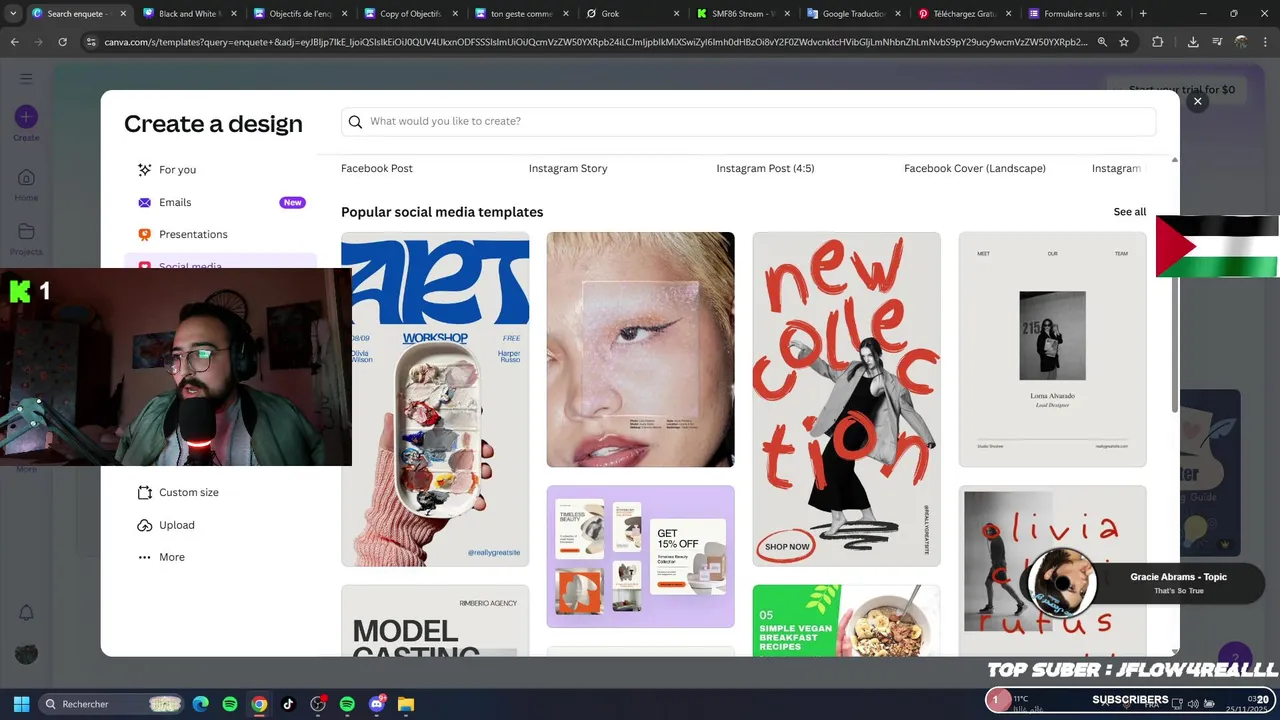This screenshot has width=1280, height=720.
Task: Click See all for popular templates
Action: [x=1130, y=212]
